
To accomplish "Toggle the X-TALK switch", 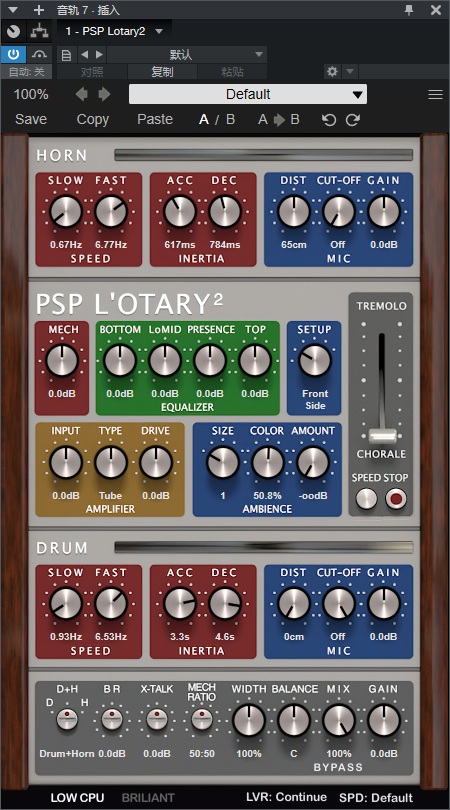I will [157, 719].
